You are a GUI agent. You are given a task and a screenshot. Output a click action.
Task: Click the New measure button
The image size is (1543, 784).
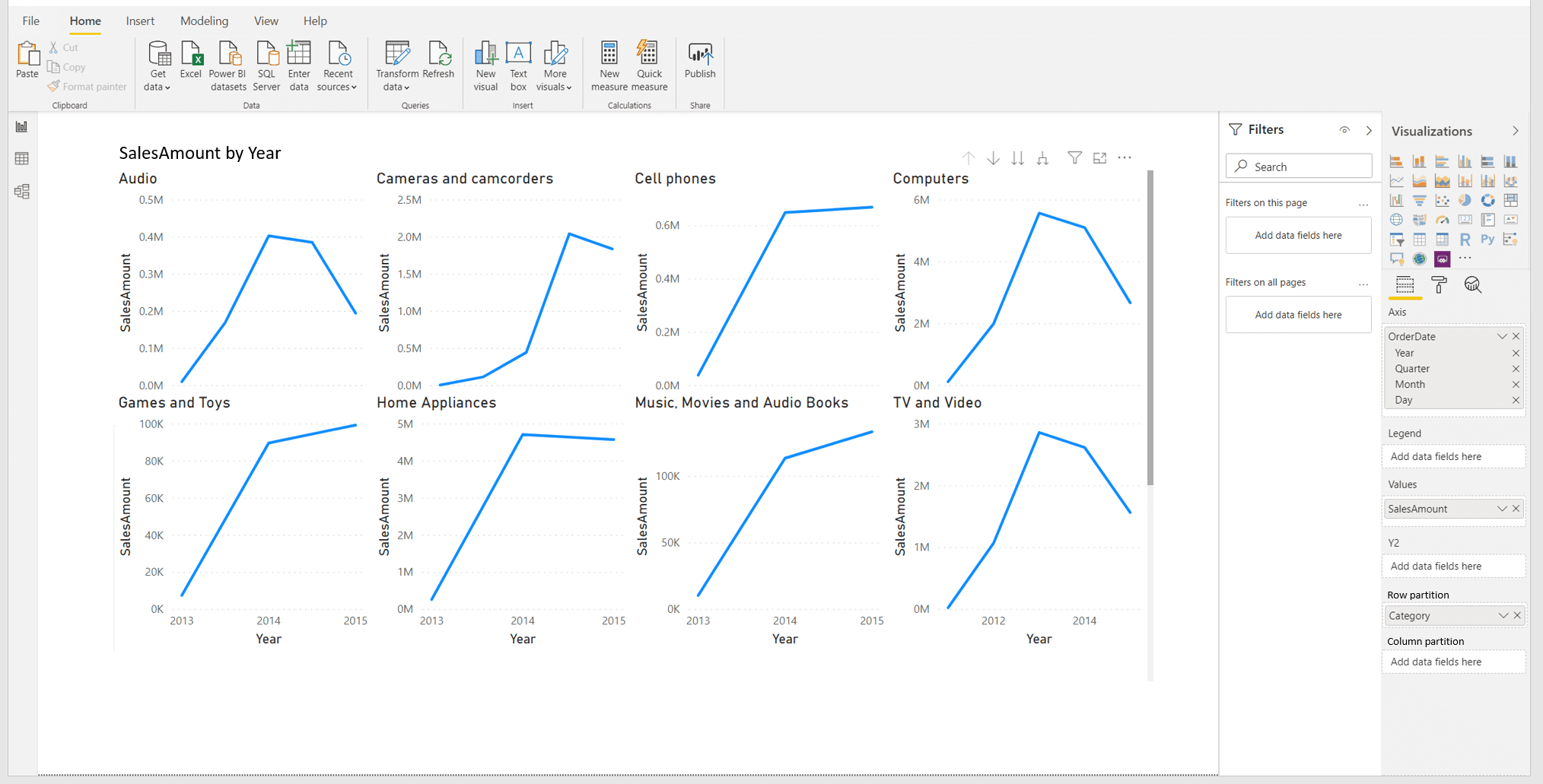click(x=609, y=66)
